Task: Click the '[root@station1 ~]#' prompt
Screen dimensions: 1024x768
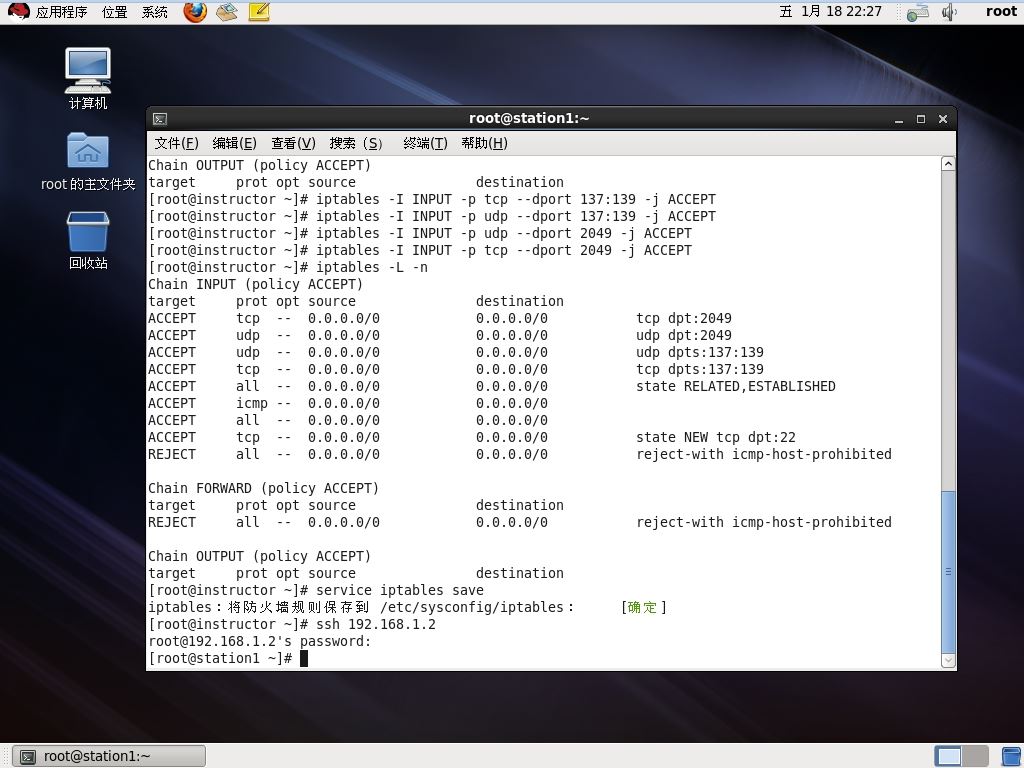Action: point(220,658)
